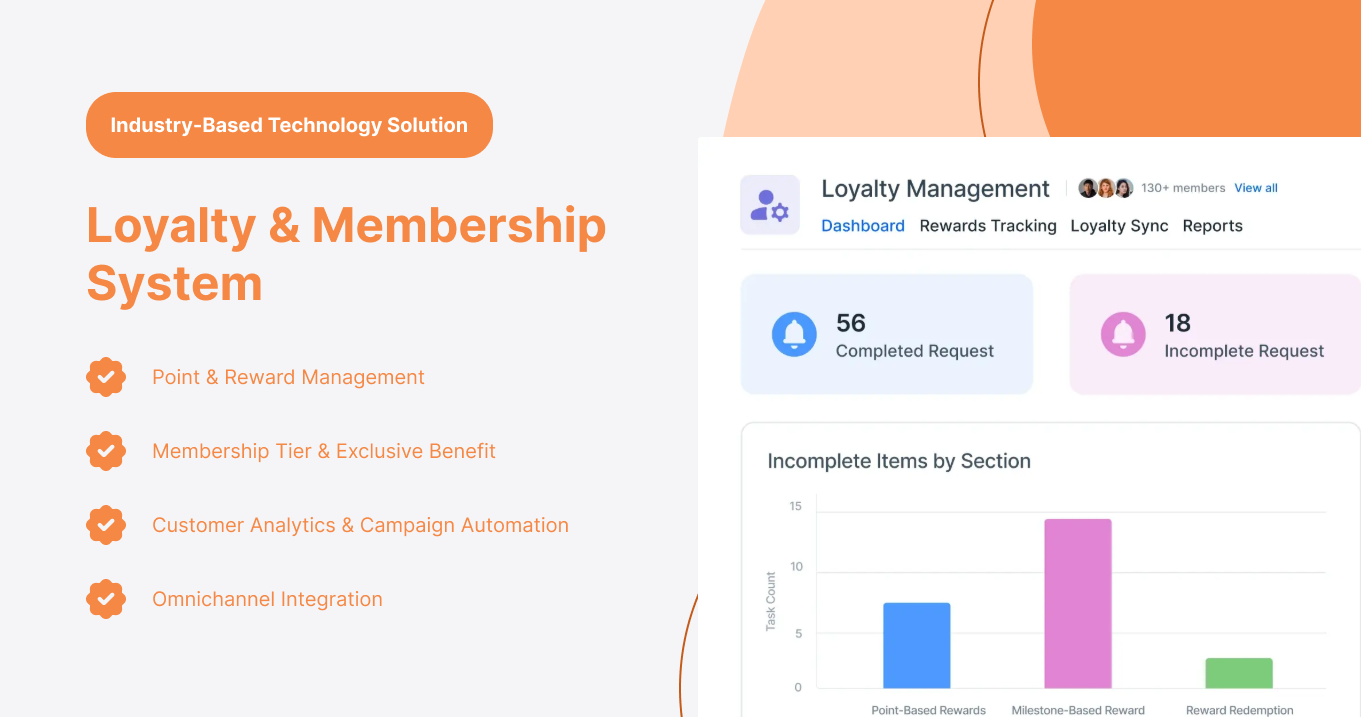Select the pink Milestone-Based Reward bar
Image resolution: width=1361 pixels, height=717 pixels.
coord(1077,600)
